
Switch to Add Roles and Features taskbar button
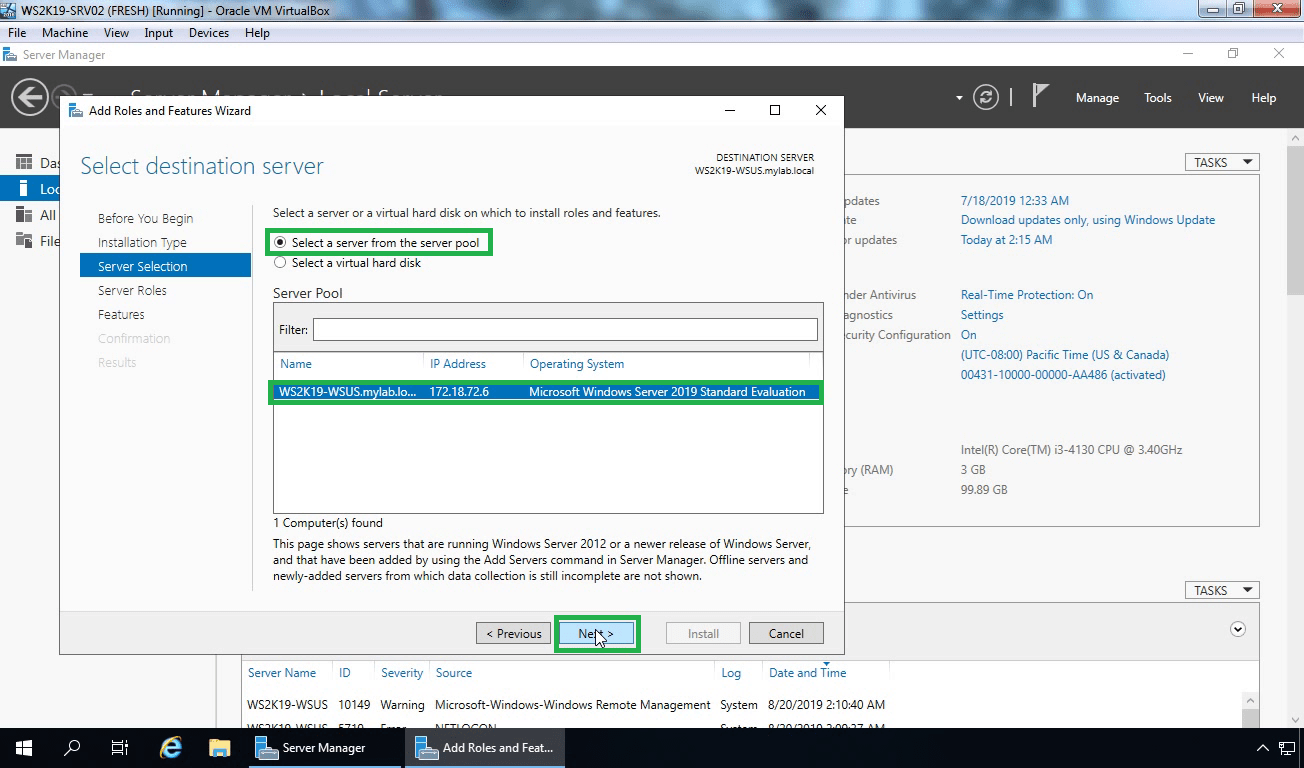click(x=484, y=748)
